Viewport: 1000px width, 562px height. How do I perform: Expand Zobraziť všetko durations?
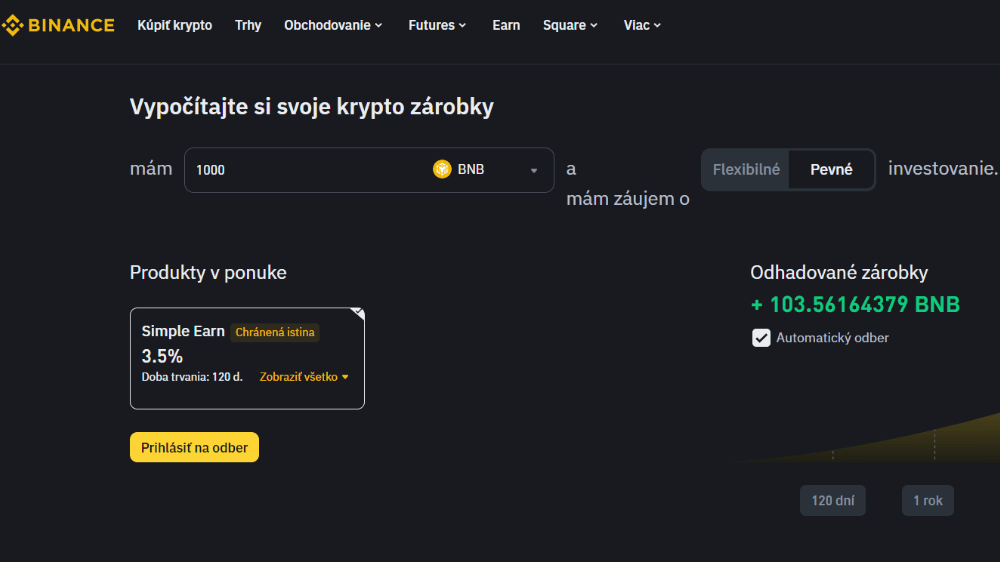click(304, 377)
